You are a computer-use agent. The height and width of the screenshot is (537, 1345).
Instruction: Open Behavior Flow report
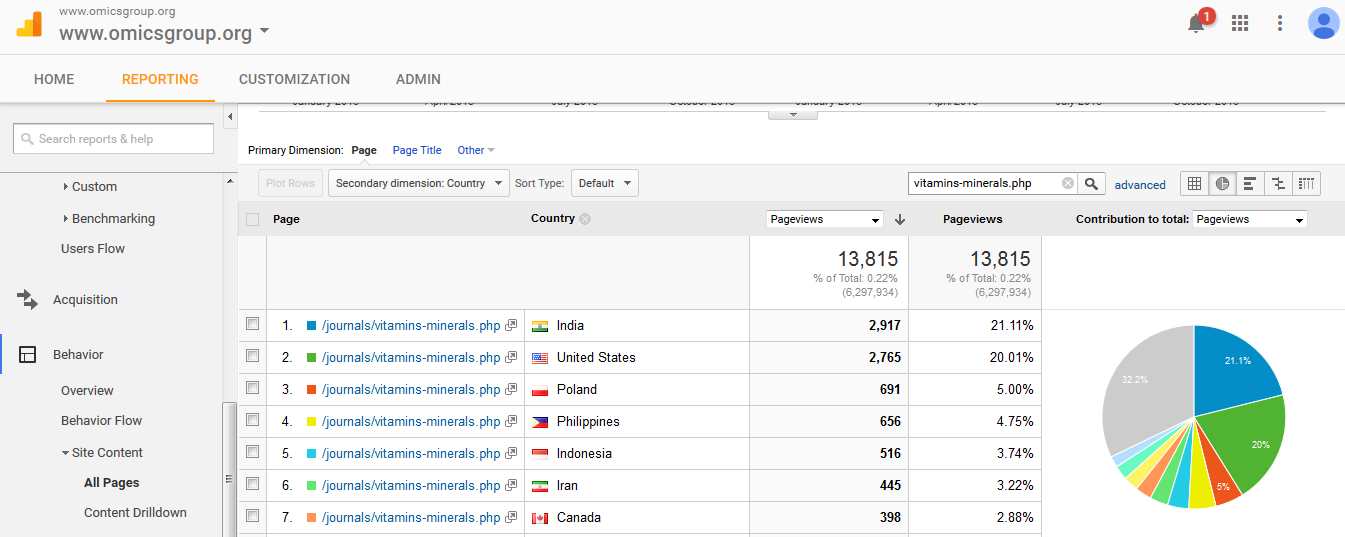pos(101,420)
